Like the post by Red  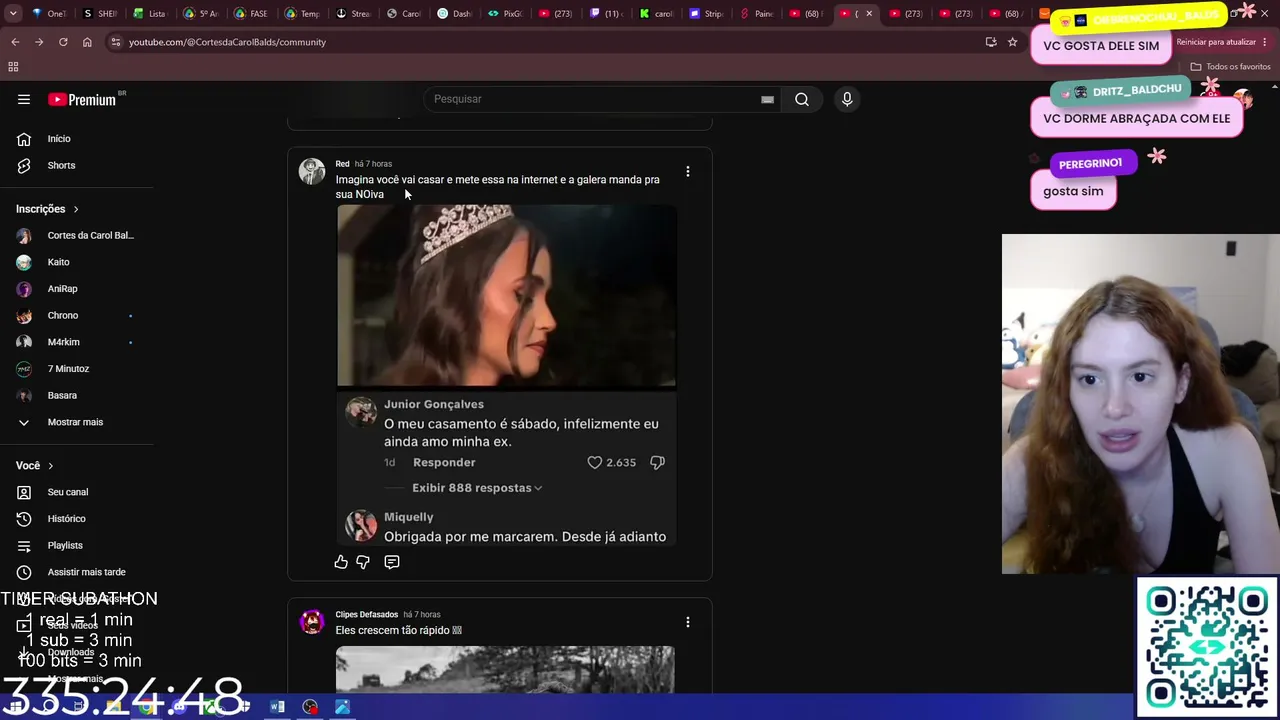(341, 562)
